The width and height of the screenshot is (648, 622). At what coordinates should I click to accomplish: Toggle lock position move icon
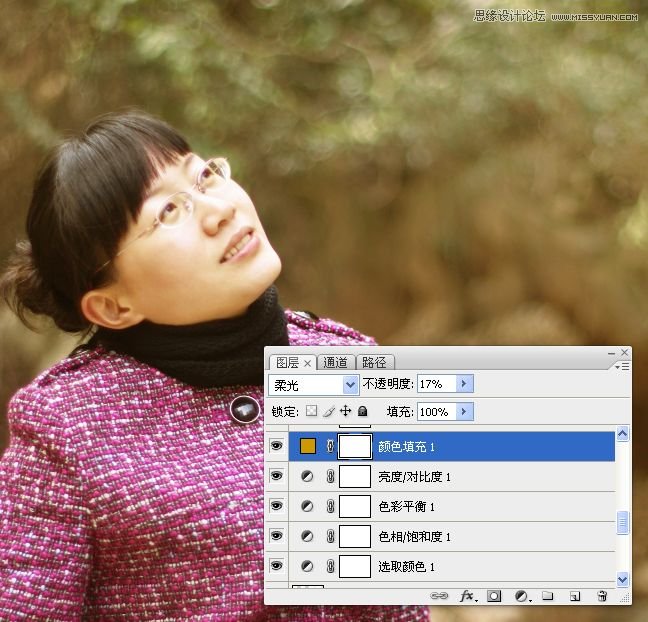pyautogui.click(x=345, y=411)
